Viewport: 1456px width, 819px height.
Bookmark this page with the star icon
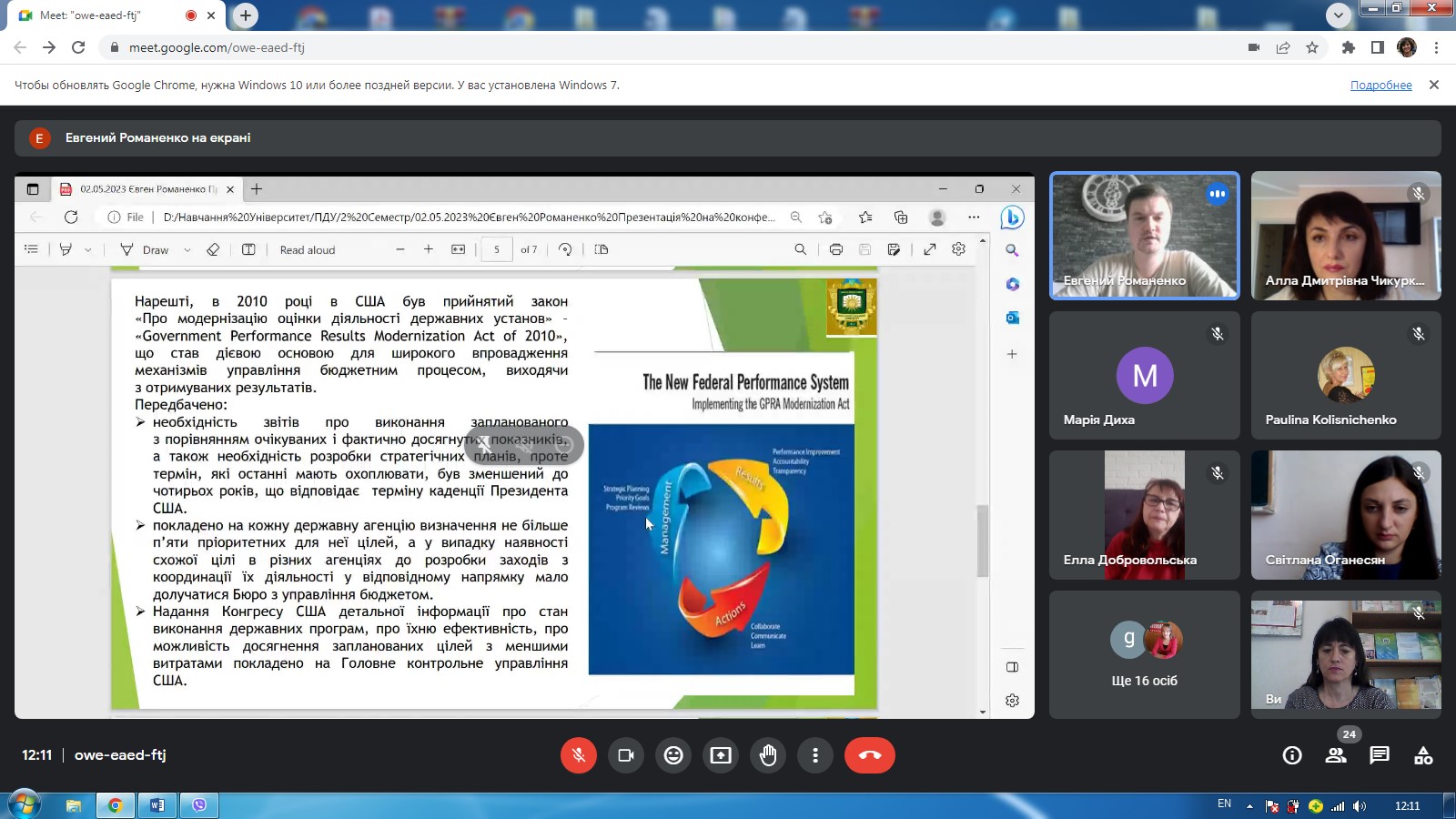click(x=1312, y=47)
